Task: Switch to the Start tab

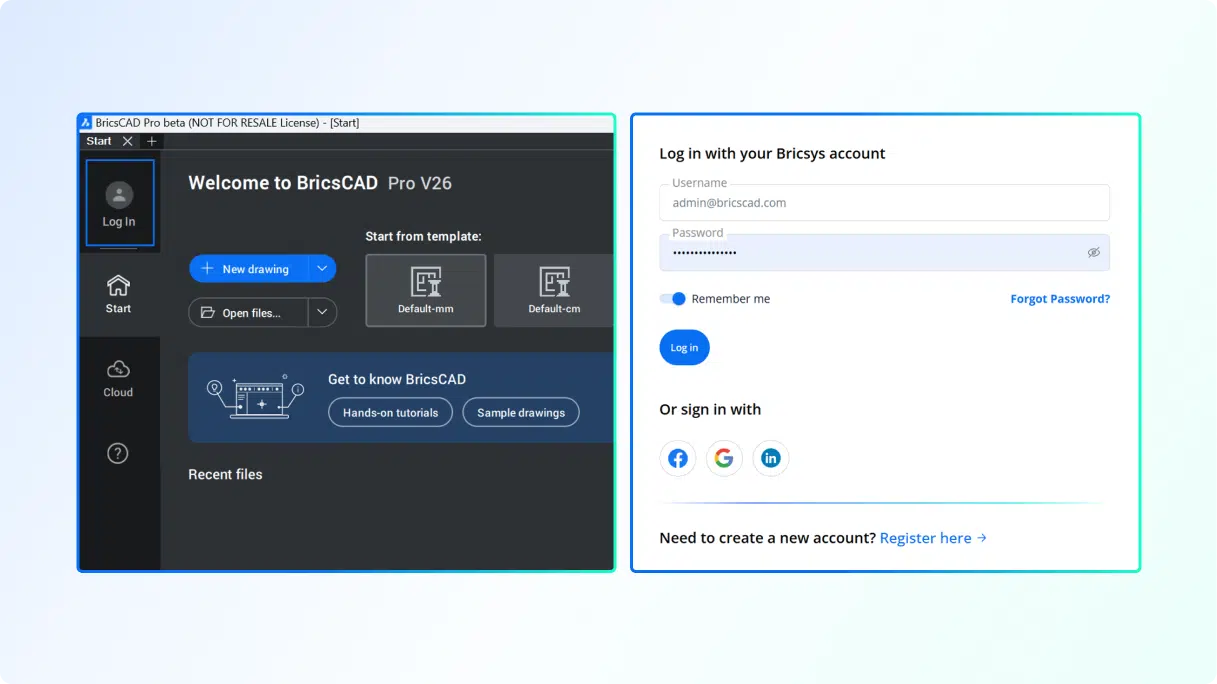Action: coord(98,141)
